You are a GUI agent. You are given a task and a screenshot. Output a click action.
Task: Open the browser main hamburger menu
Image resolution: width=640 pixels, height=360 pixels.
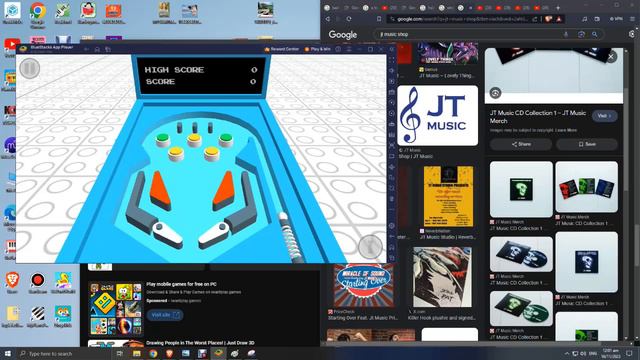point(632,19)
